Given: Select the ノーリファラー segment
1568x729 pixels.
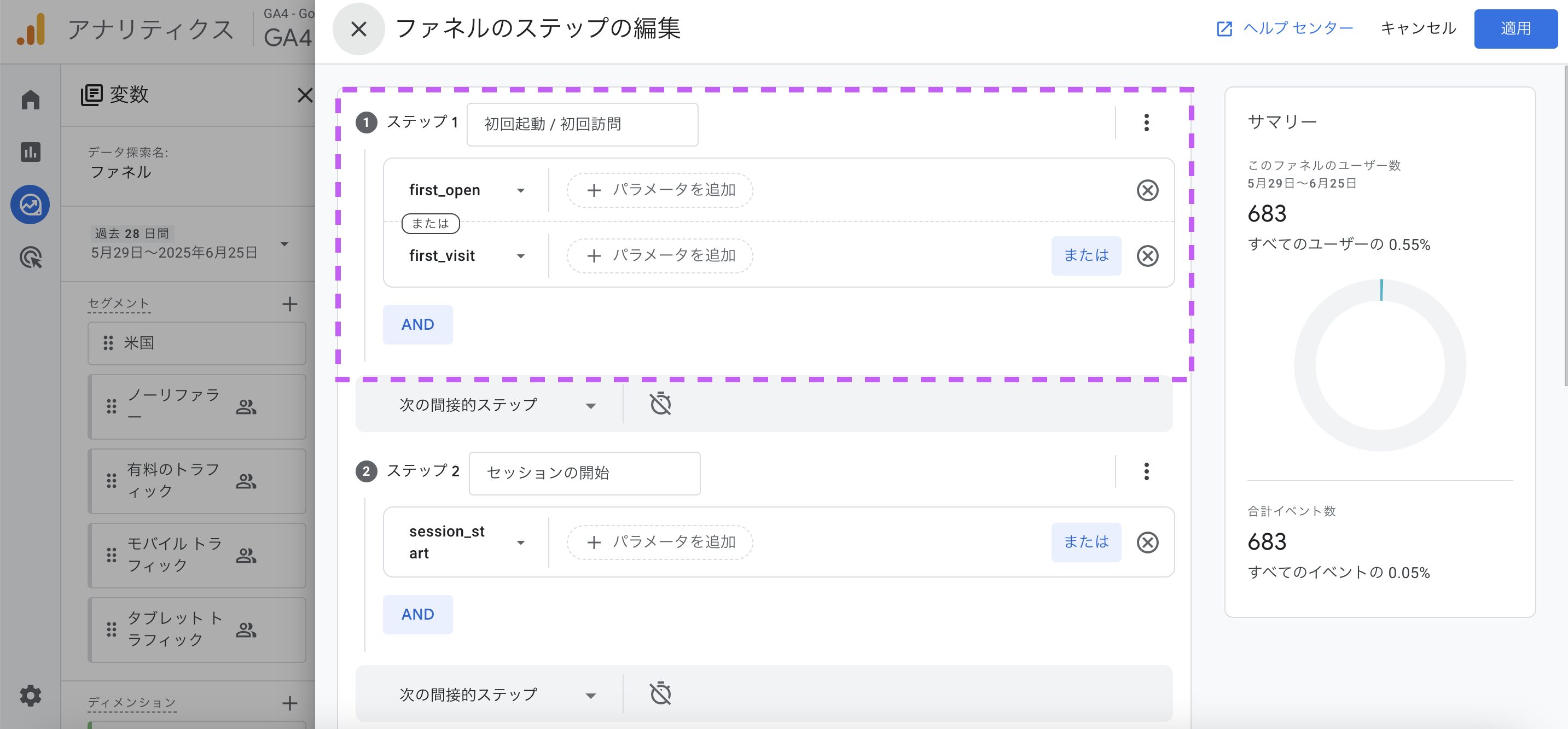Looking at the screenshot, I should 196,406.
